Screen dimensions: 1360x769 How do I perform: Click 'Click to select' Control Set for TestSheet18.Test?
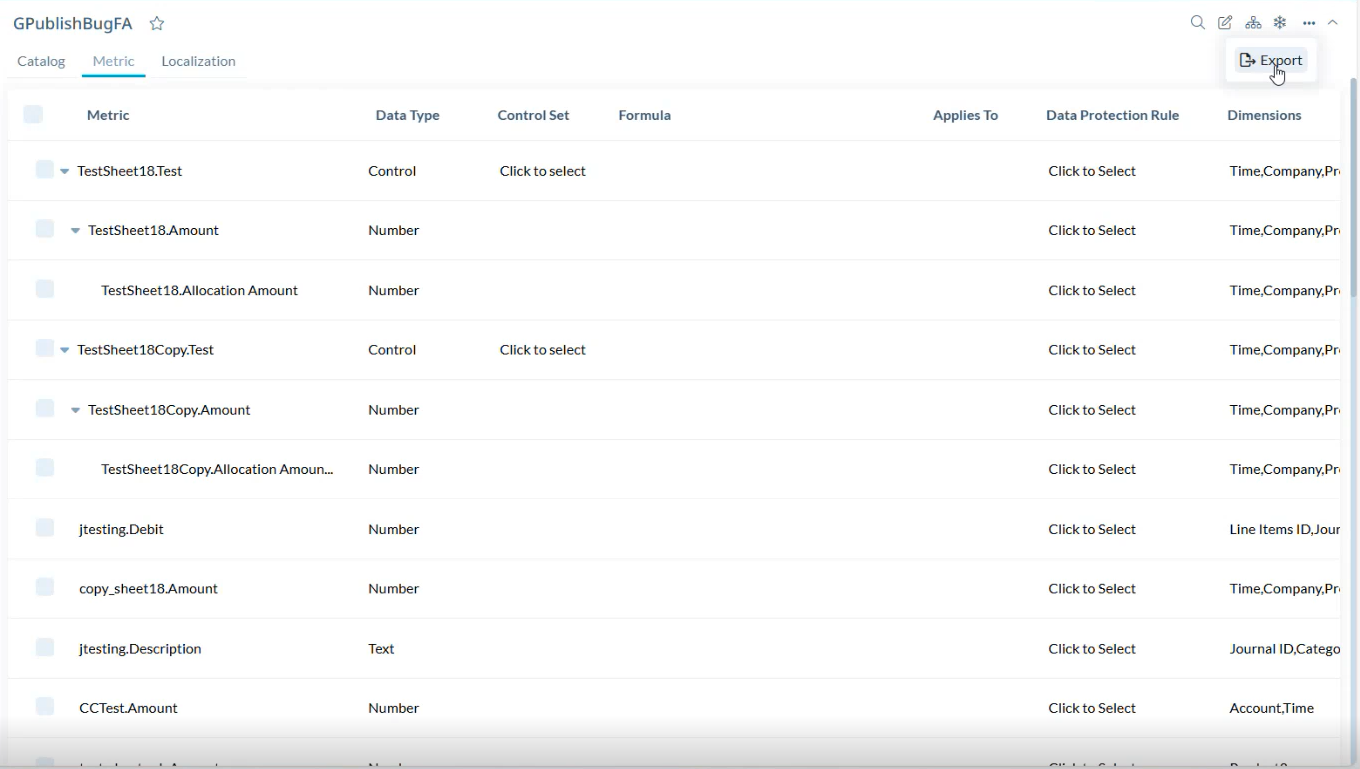pos(542,171)
